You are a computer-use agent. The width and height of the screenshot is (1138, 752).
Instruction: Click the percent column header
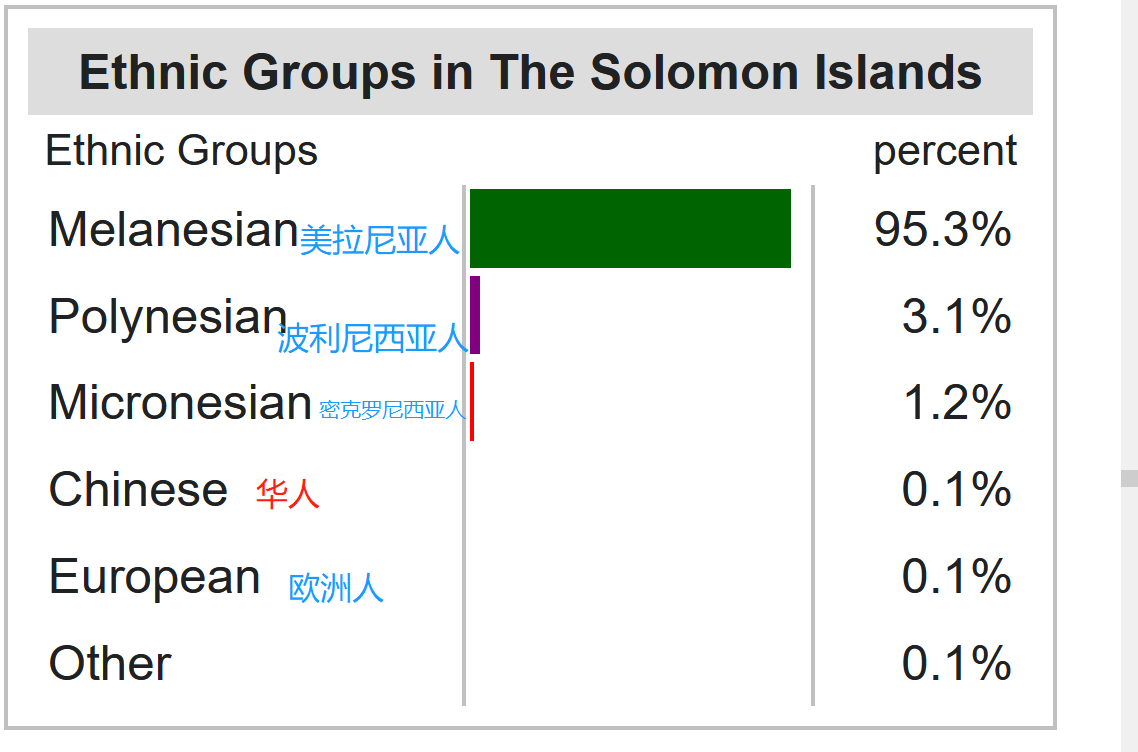tap(945, 152)
